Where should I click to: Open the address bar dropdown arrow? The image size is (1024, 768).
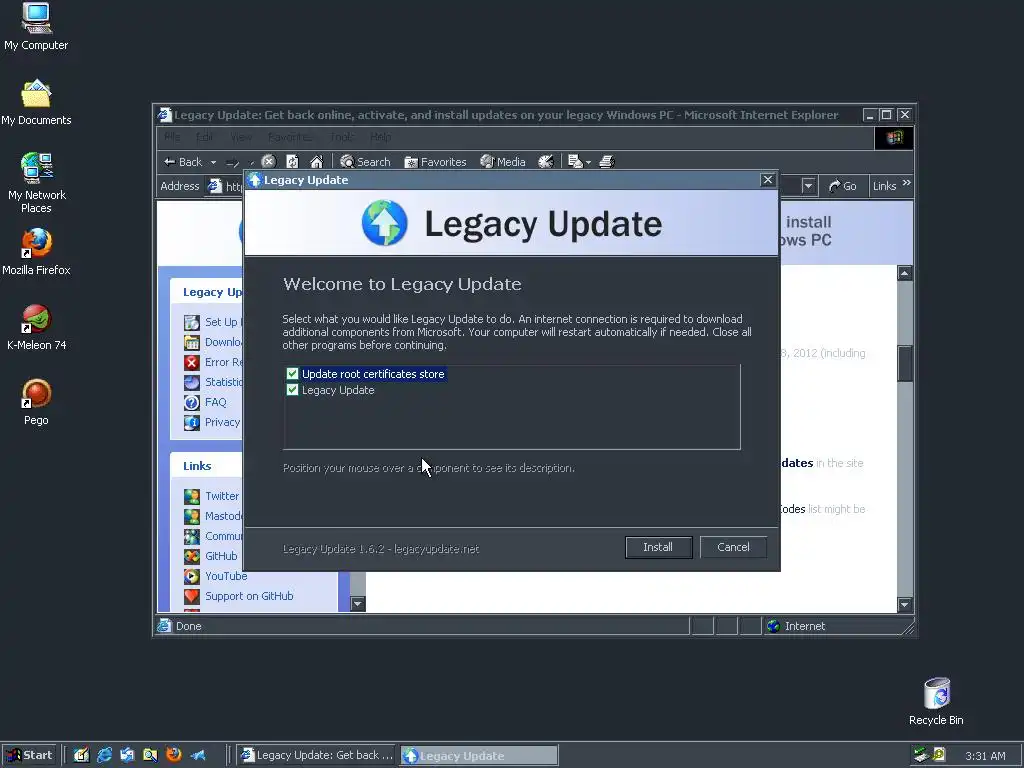pos(808,186)
